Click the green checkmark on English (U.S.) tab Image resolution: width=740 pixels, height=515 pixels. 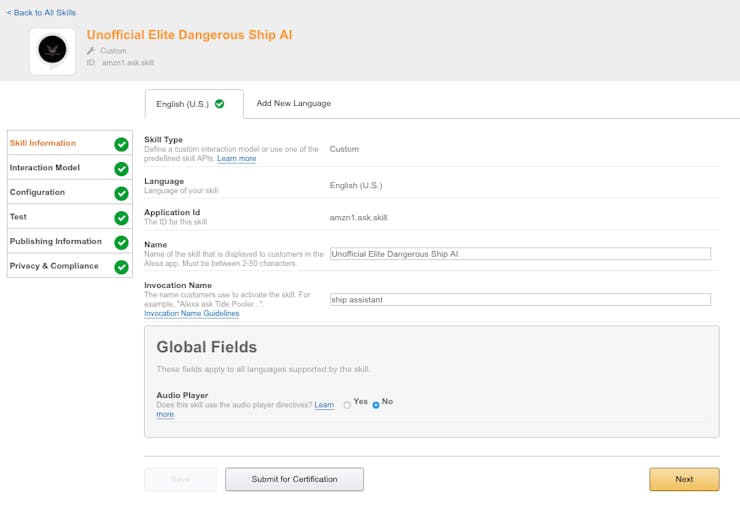[x=219, y=104]
